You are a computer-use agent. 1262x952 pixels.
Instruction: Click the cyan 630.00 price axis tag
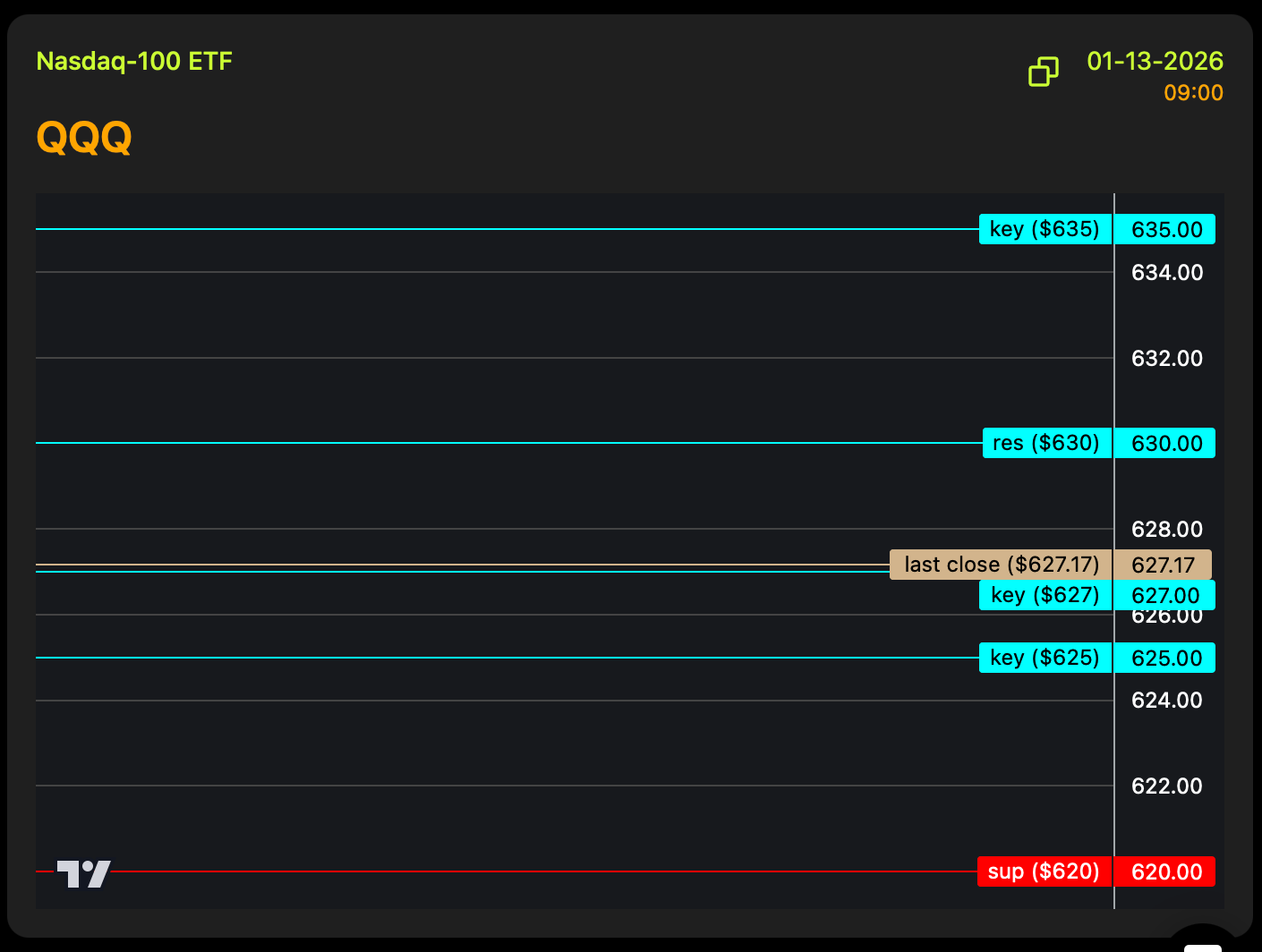tap(1165, 444)
